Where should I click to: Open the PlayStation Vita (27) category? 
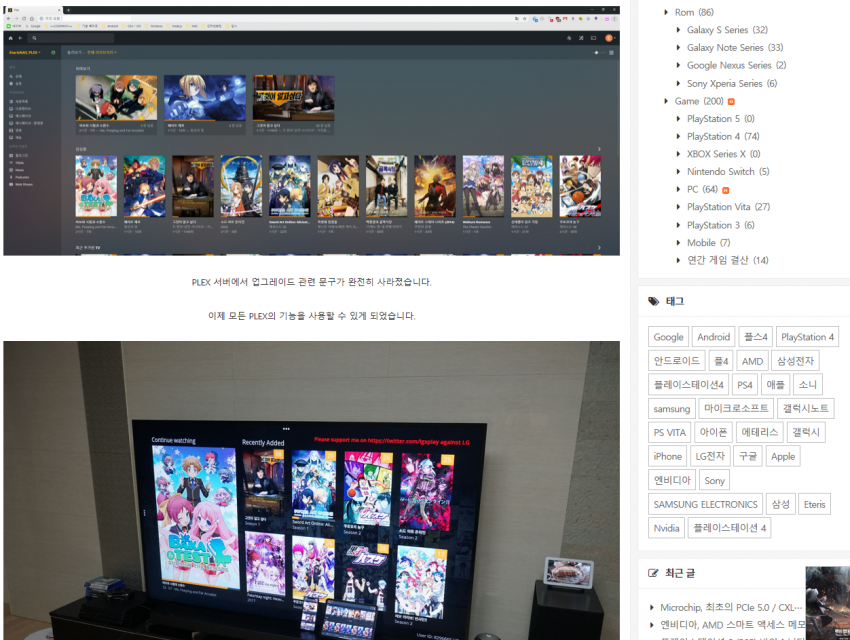pyautogui.click(x=729, y=206)
